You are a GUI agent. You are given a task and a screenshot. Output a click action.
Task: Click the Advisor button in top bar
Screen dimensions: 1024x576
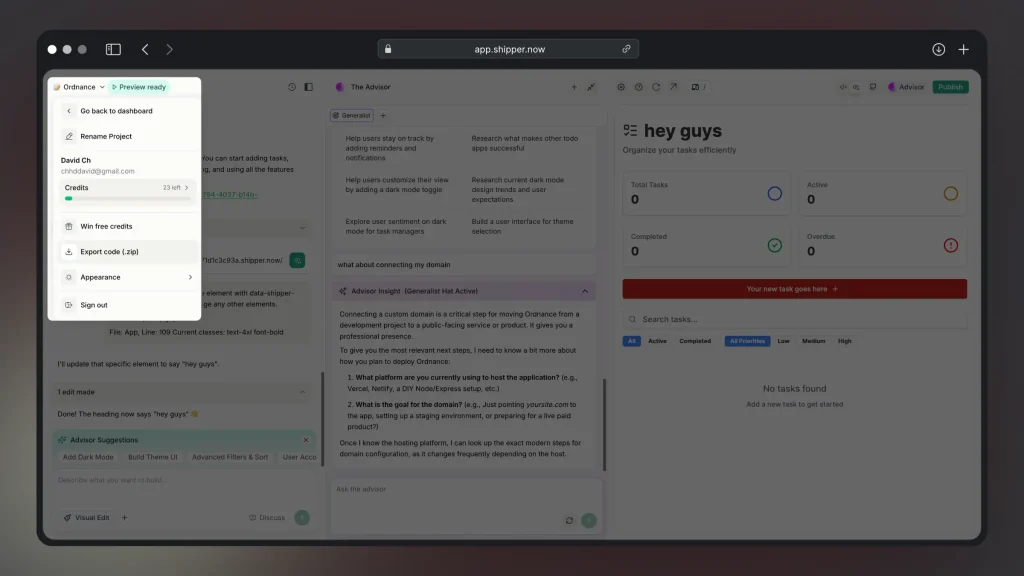tap(906, 87)
